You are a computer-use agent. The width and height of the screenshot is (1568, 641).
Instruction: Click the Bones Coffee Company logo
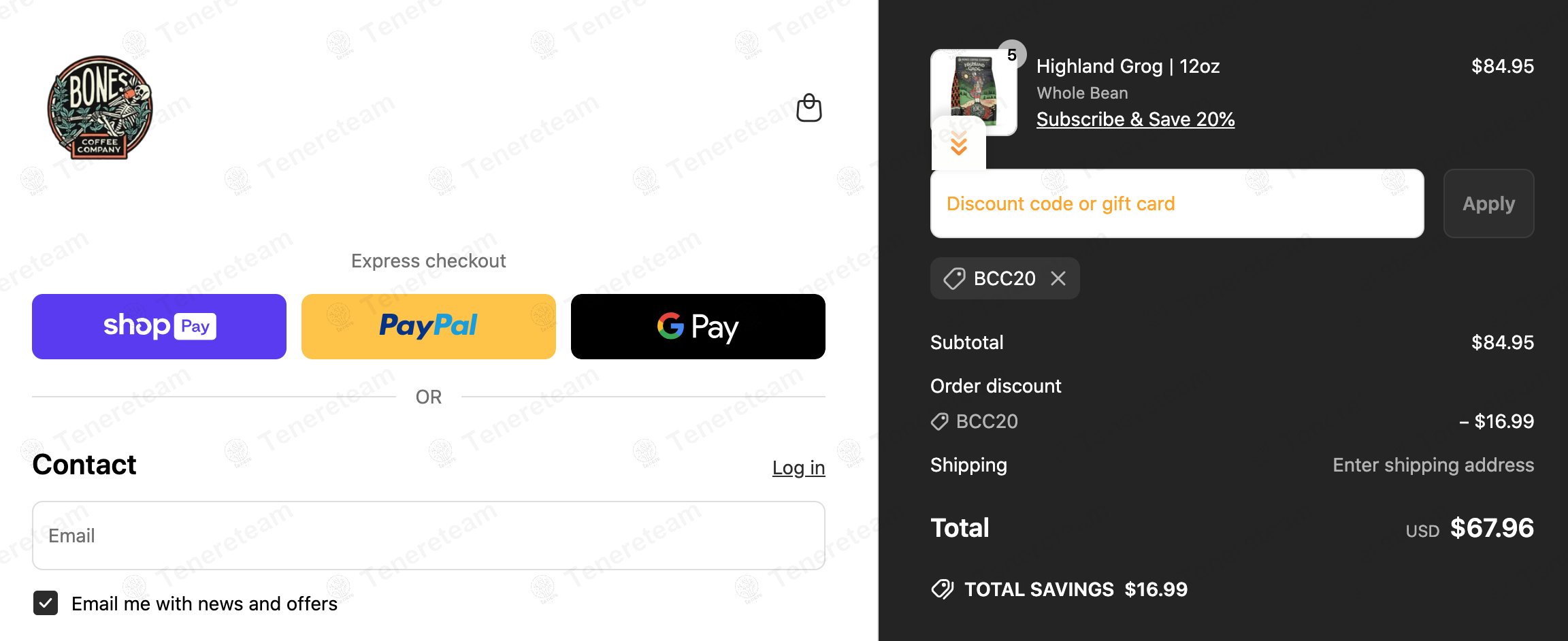(x=100, y=108)
